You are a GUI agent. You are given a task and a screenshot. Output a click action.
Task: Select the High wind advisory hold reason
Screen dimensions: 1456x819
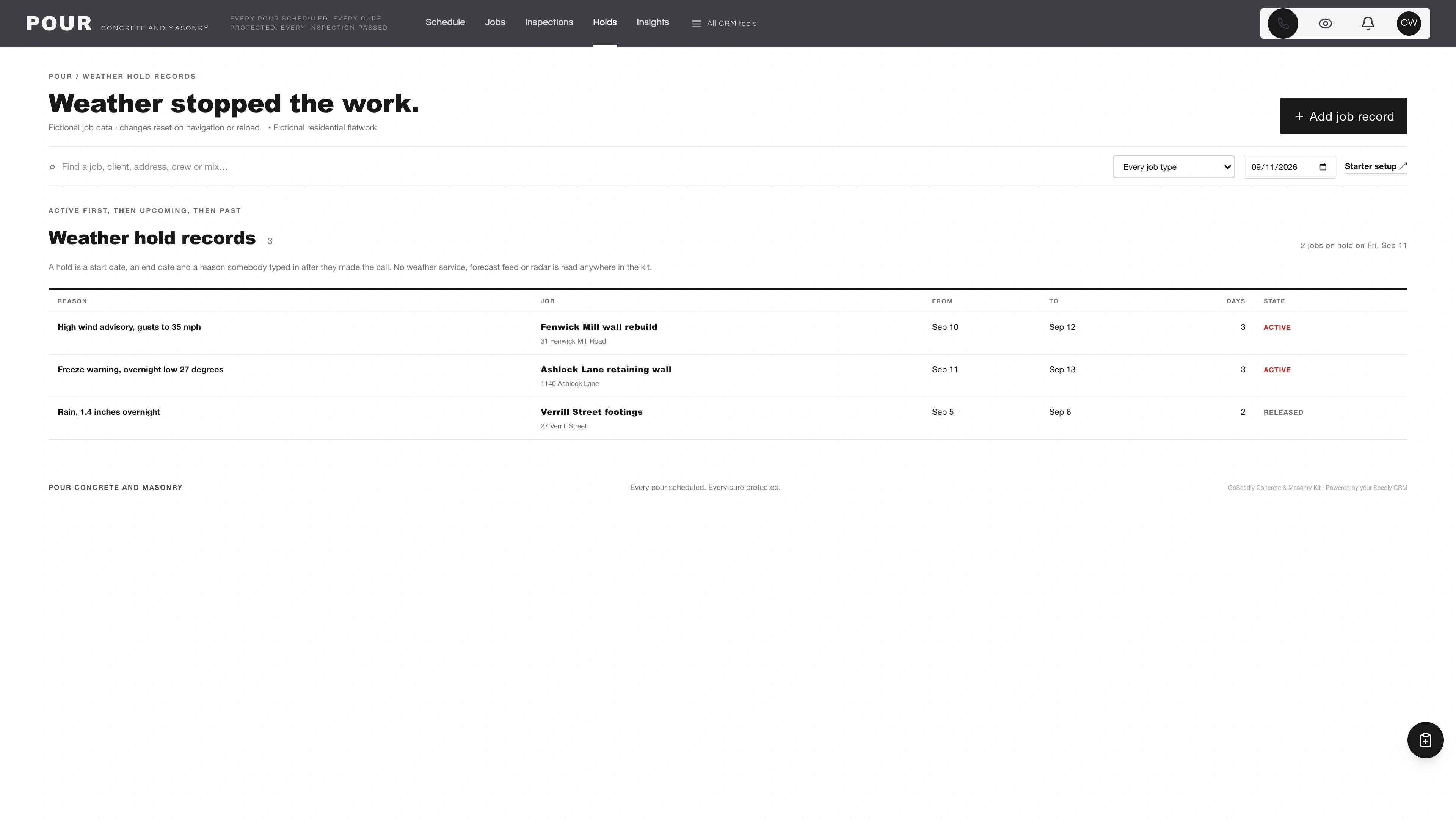(129, 327)
